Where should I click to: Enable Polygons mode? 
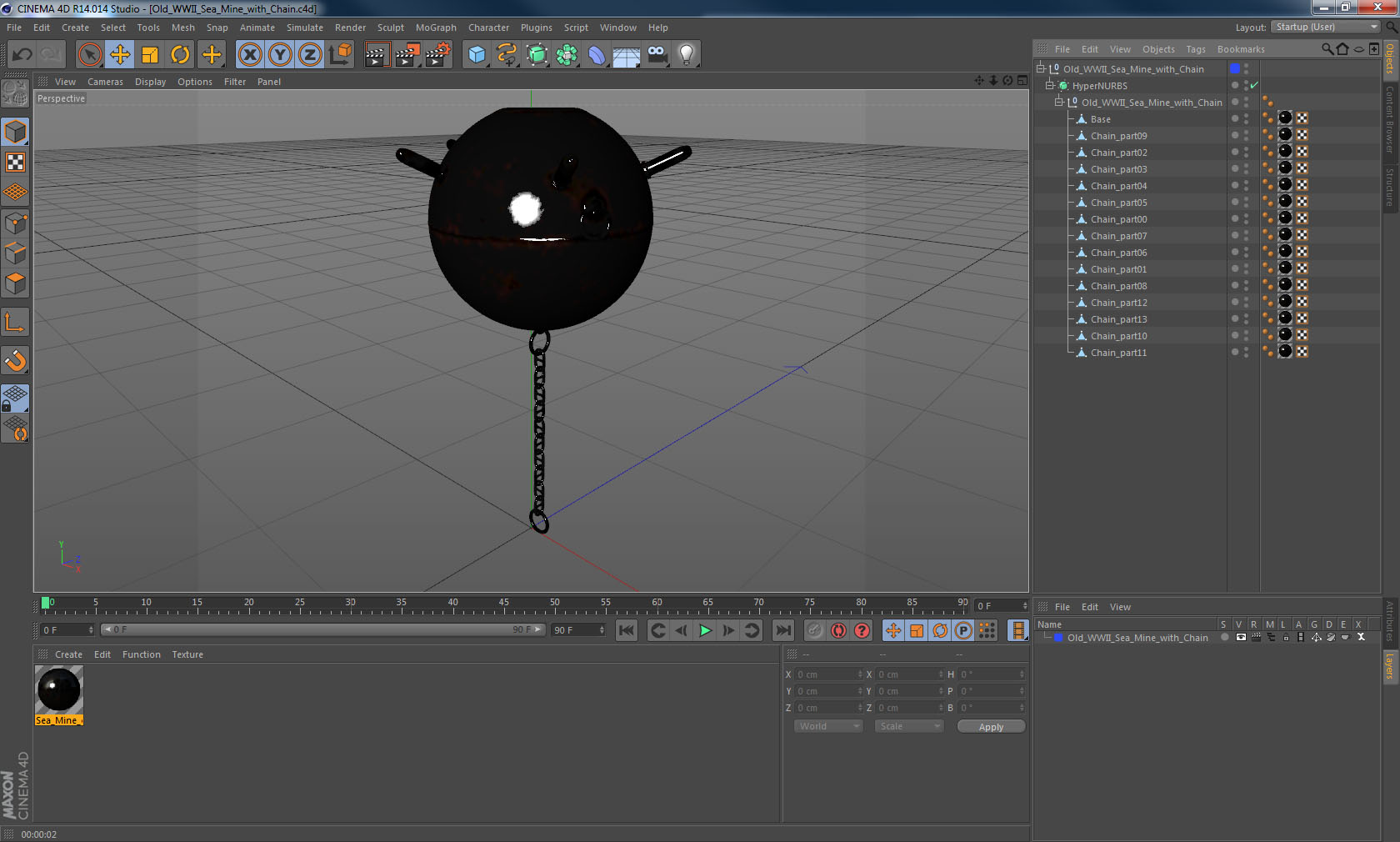coord(15,283)
